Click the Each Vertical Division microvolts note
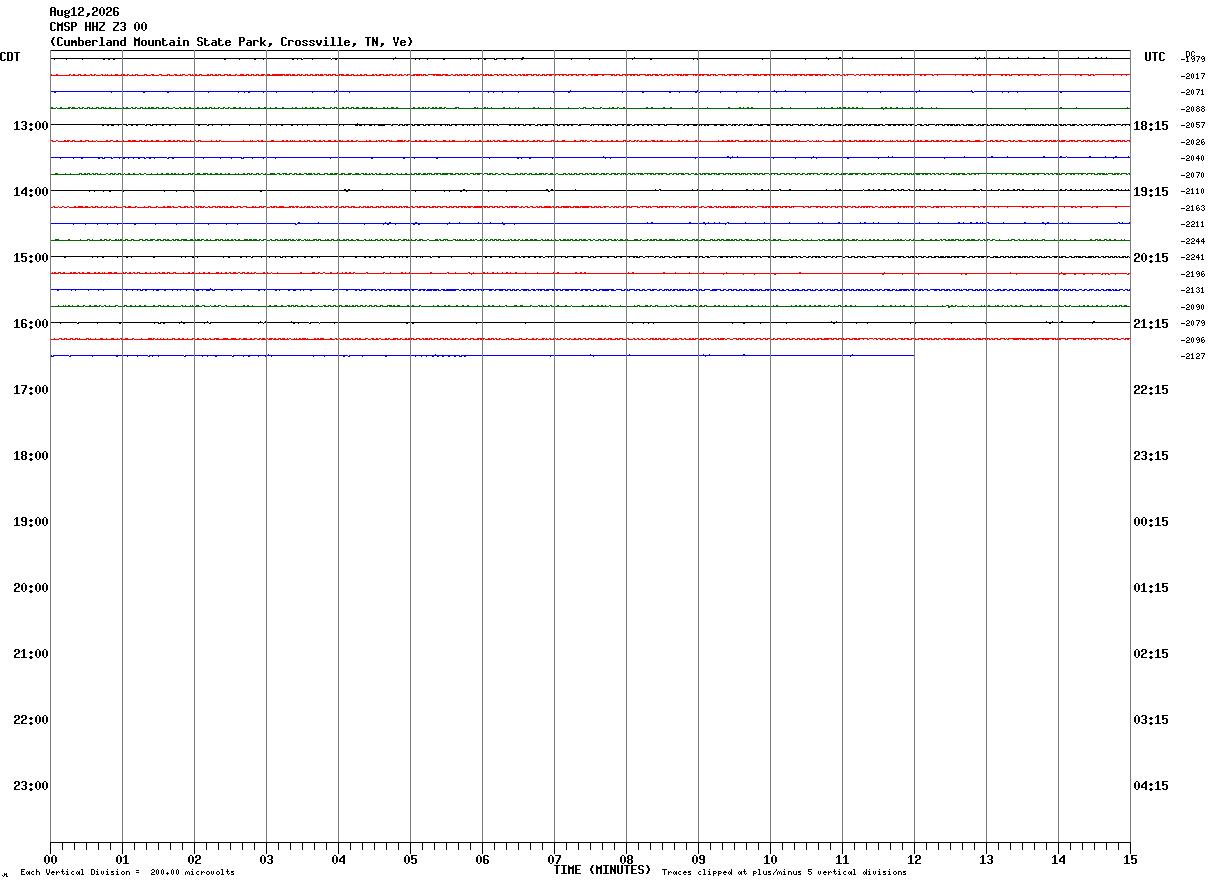The image size is (1210, 886). tap(127, 873)
